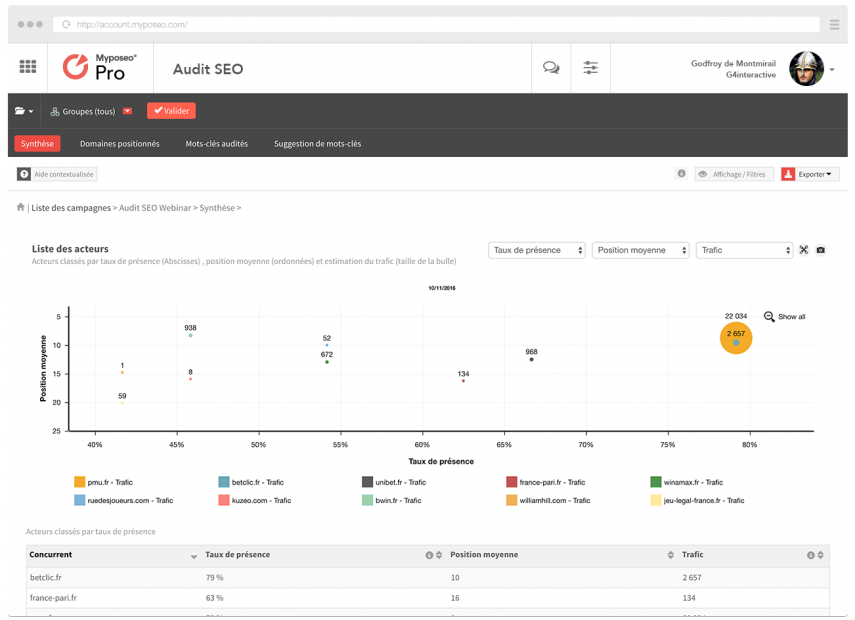
Task: Click Trafic column info icon
Action: click(811, 555)
